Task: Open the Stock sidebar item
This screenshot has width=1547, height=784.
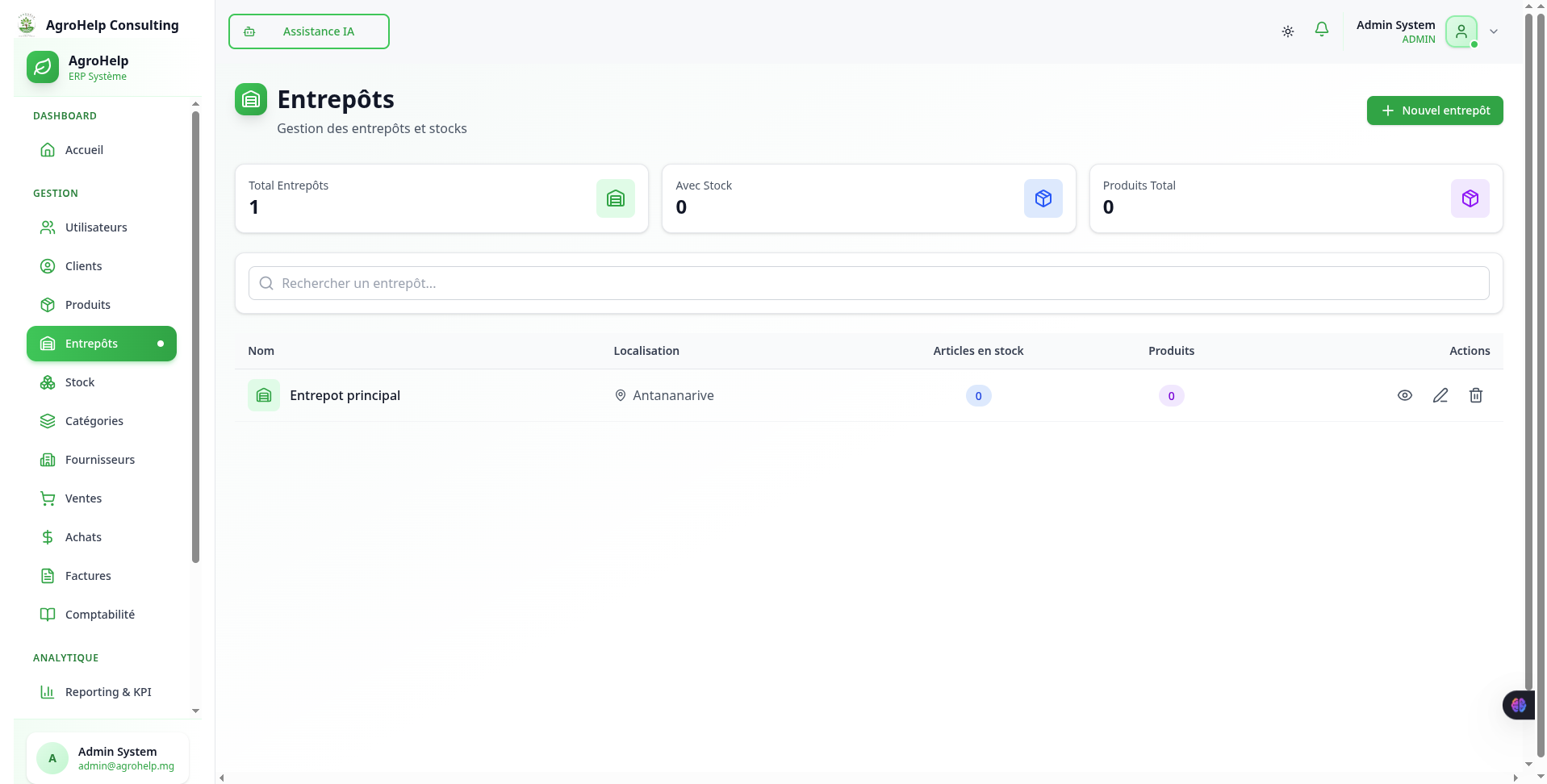Action: coord(80,382)
